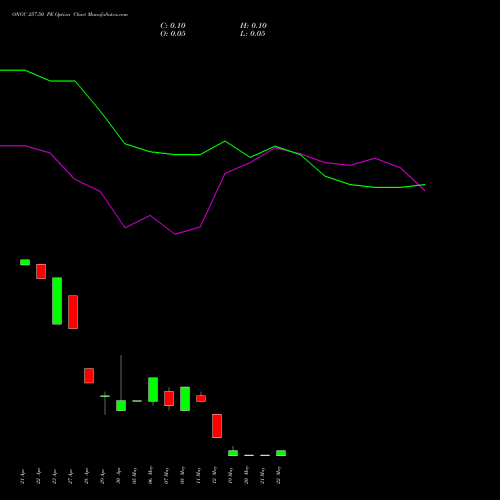Click the 21 May date label

coord(263,475)
